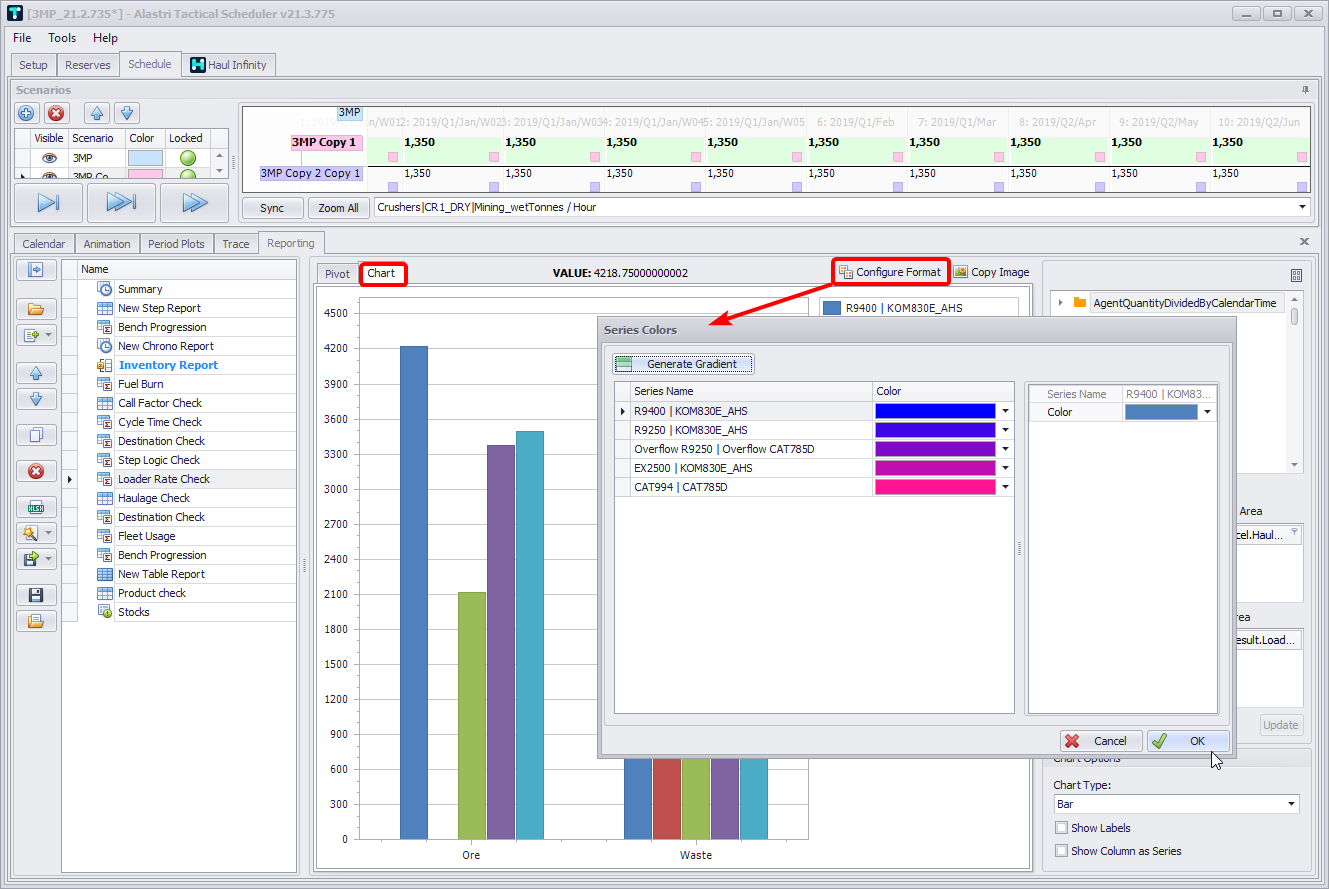Open the Chart Type dropdown
The image size is (1329, 889).
point(1291,804)
